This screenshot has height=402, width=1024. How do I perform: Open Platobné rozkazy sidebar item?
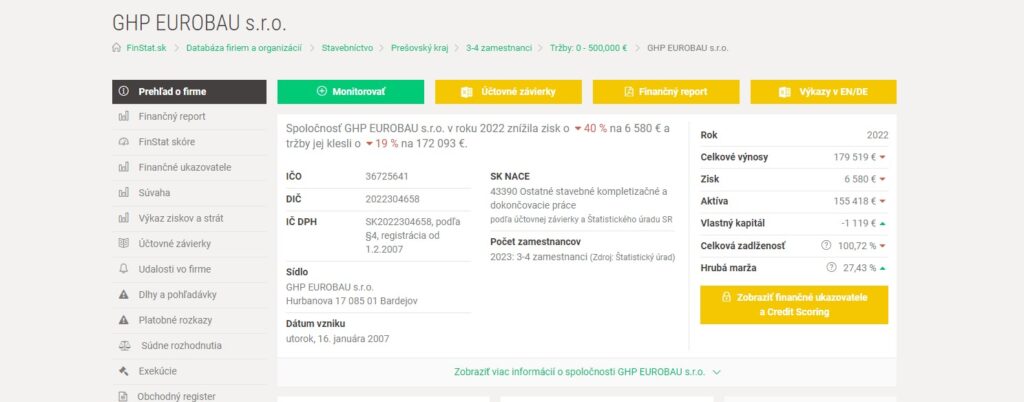click(189, 320)
